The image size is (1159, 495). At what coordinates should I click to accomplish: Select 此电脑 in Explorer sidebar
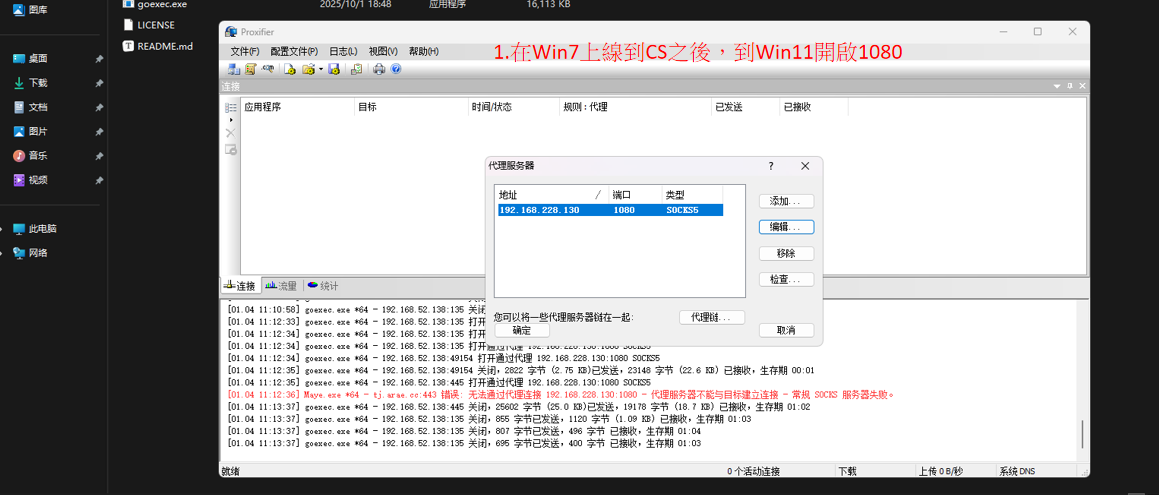coord(43,228)
